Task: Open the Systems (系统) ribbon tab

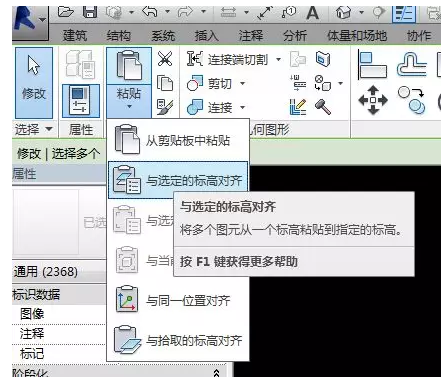Action: click(x=163, y=35)
